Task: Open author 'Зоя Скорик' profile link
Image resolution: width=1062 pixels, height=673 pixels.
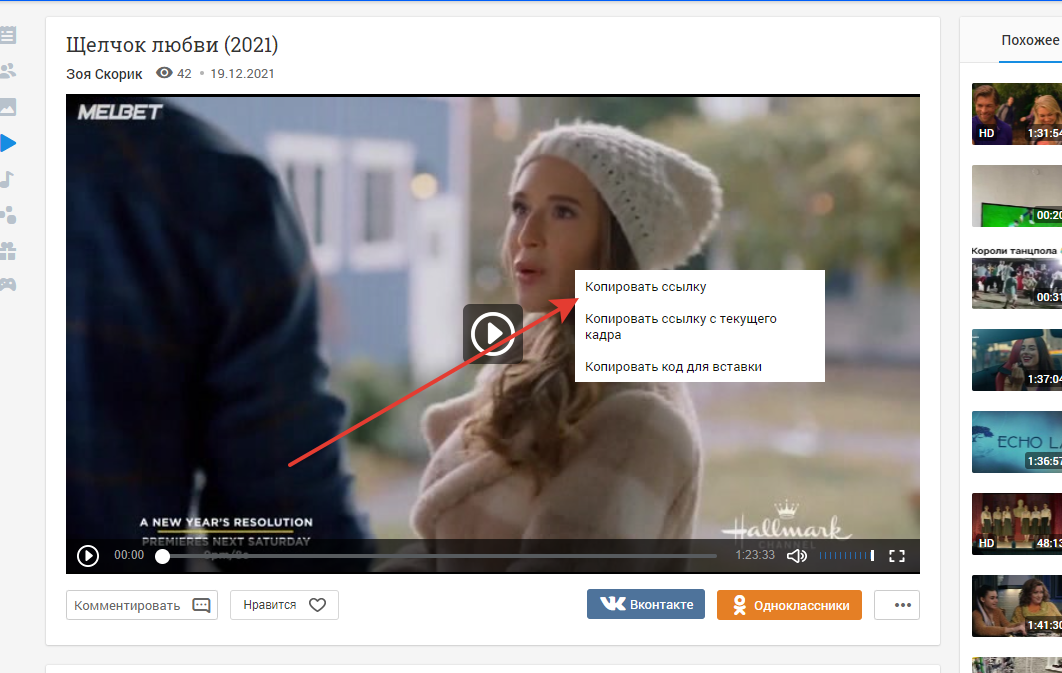Action: click(x=104, y=74)
